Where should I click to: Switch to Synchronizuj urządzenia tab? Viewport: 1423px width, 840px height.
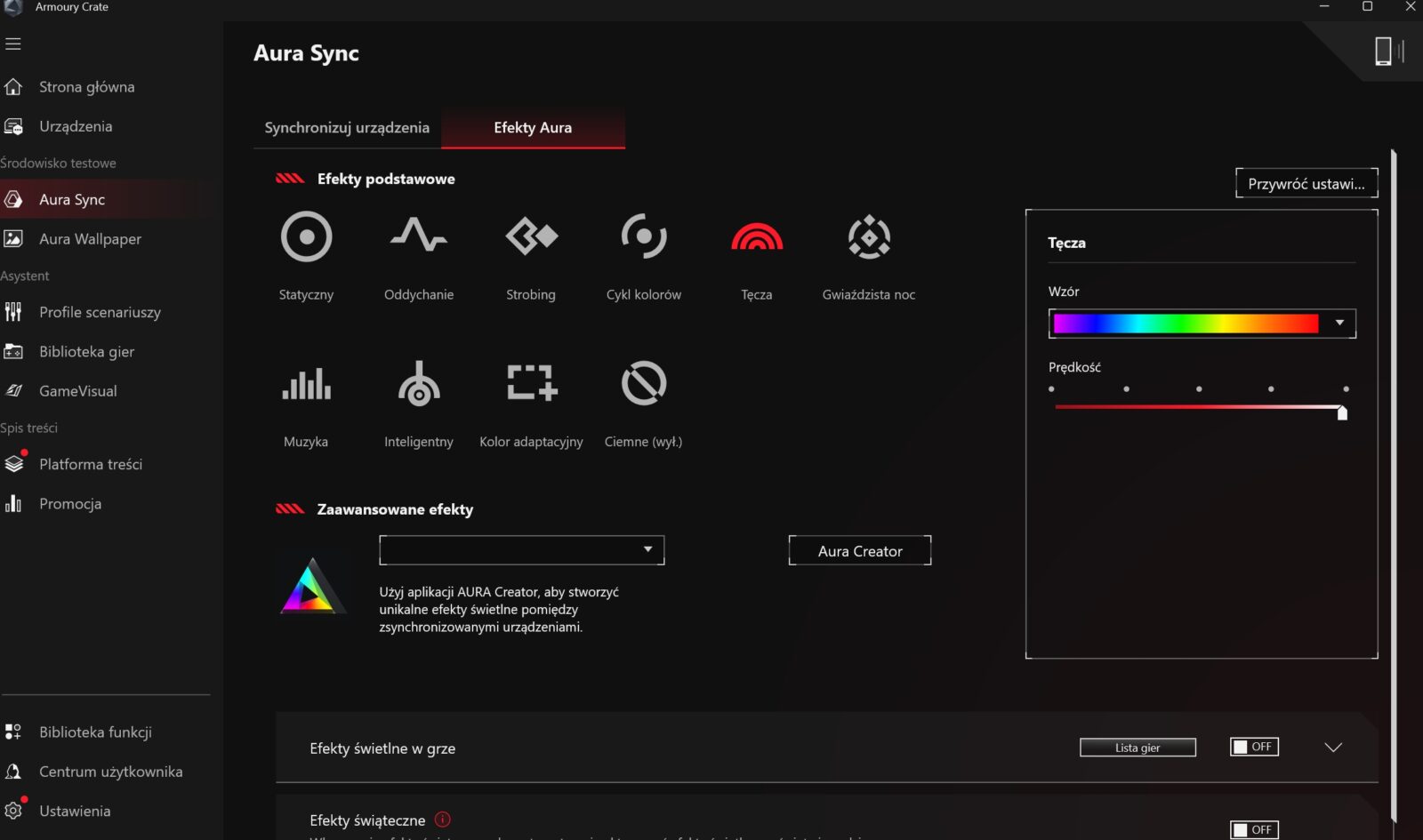point(347,128)
